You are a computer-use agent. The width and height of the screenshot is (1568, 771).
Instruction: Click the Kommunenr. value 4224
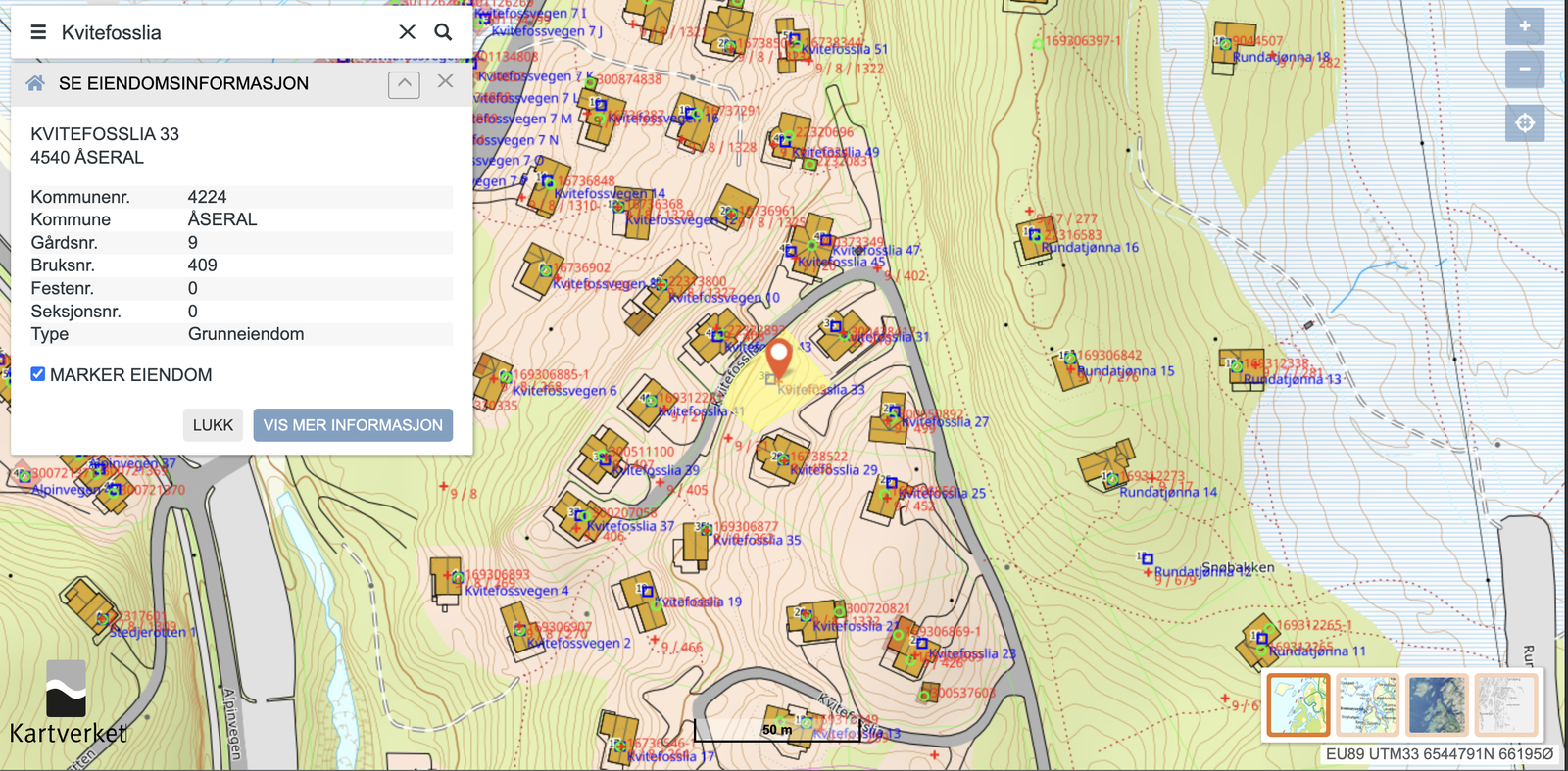coord(207,197)
